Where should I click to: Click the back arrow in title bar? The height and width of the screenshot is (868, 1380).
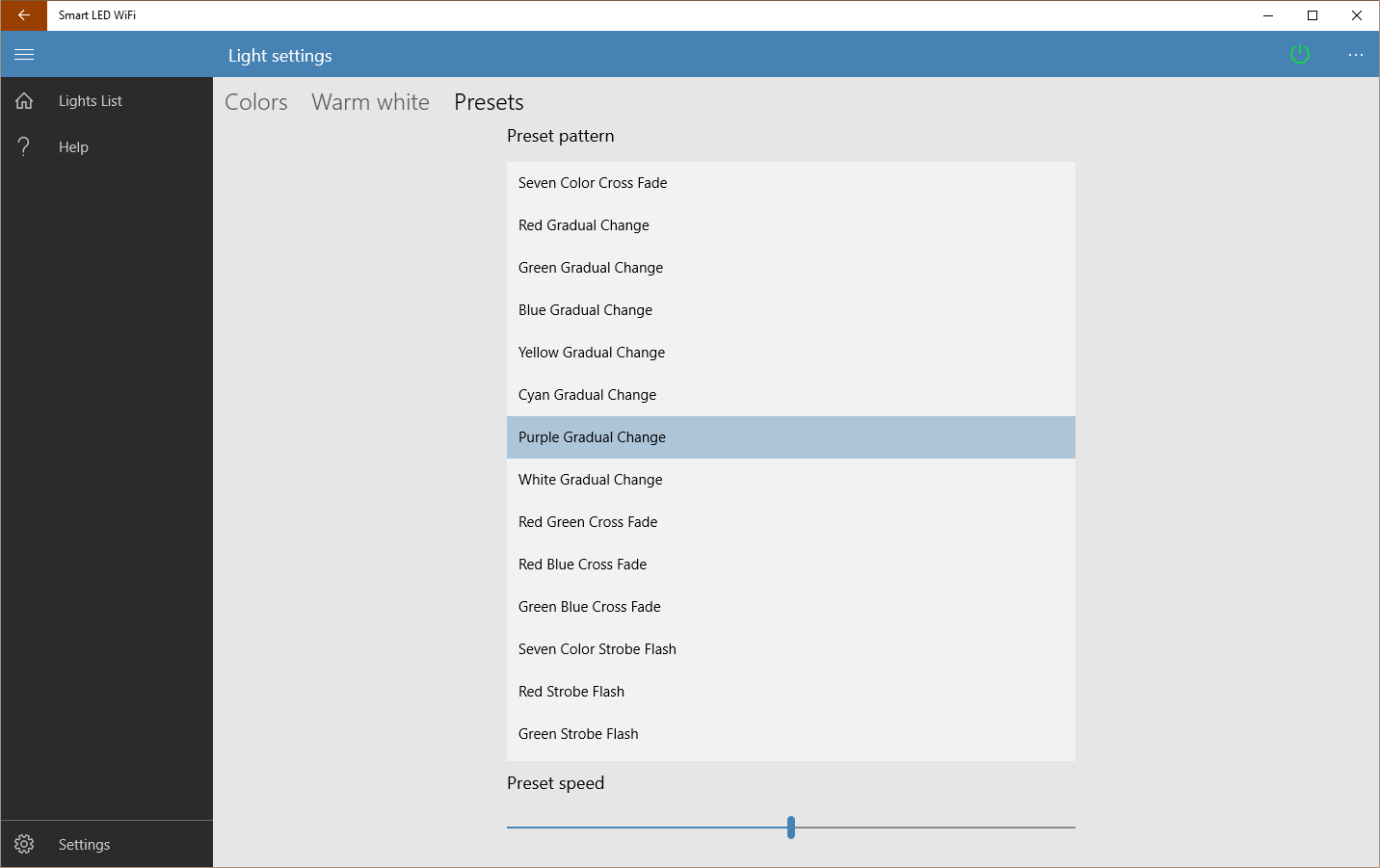(x=24, y=15)
